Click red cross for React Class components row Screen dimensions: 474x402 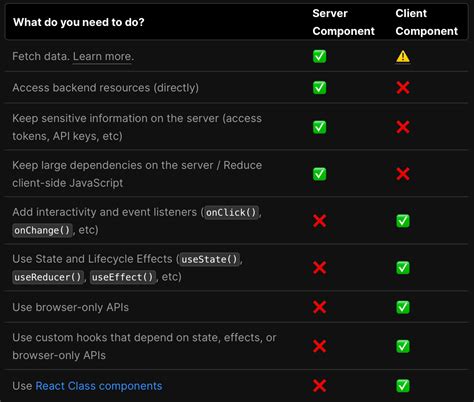319,386
